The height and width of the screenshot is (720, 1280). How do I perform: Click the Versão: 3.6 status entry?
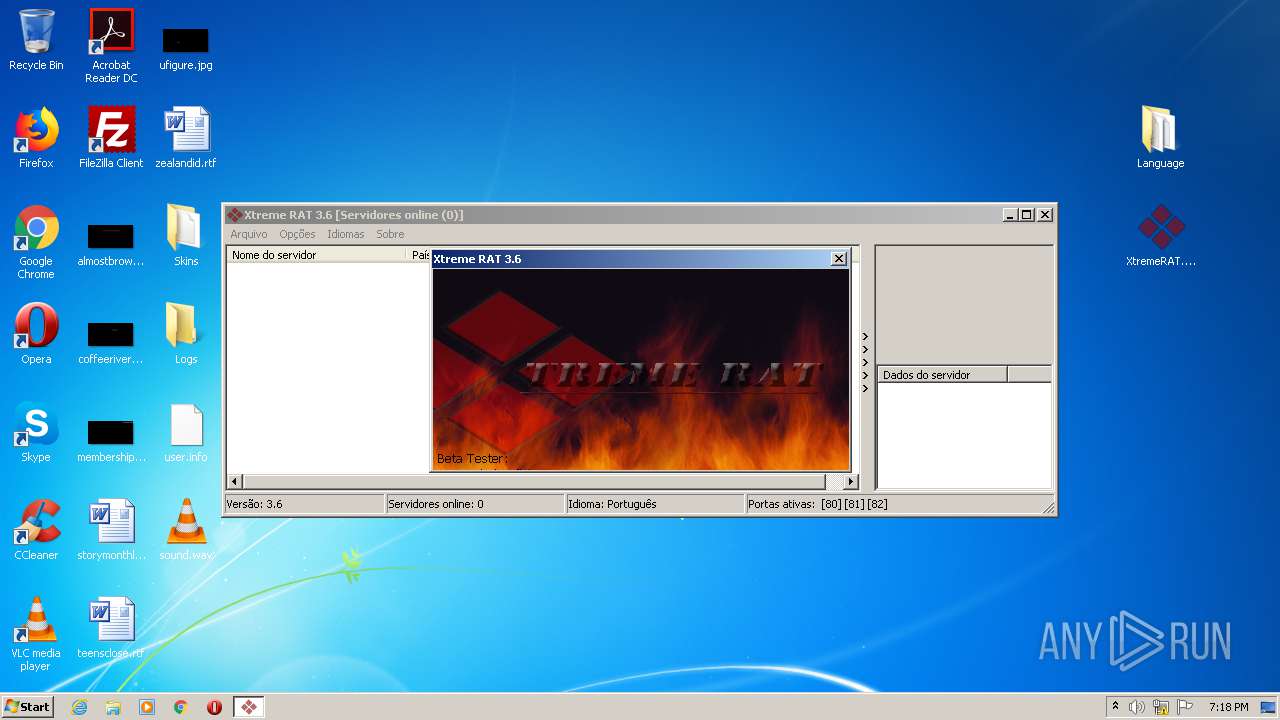click(x=304, y=504)
